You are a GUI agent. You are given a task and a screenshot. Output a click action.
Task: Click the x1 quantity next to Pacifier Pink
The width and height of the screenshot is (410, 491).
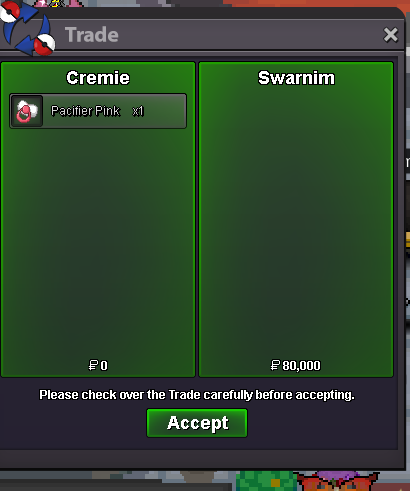click(138, 111)
